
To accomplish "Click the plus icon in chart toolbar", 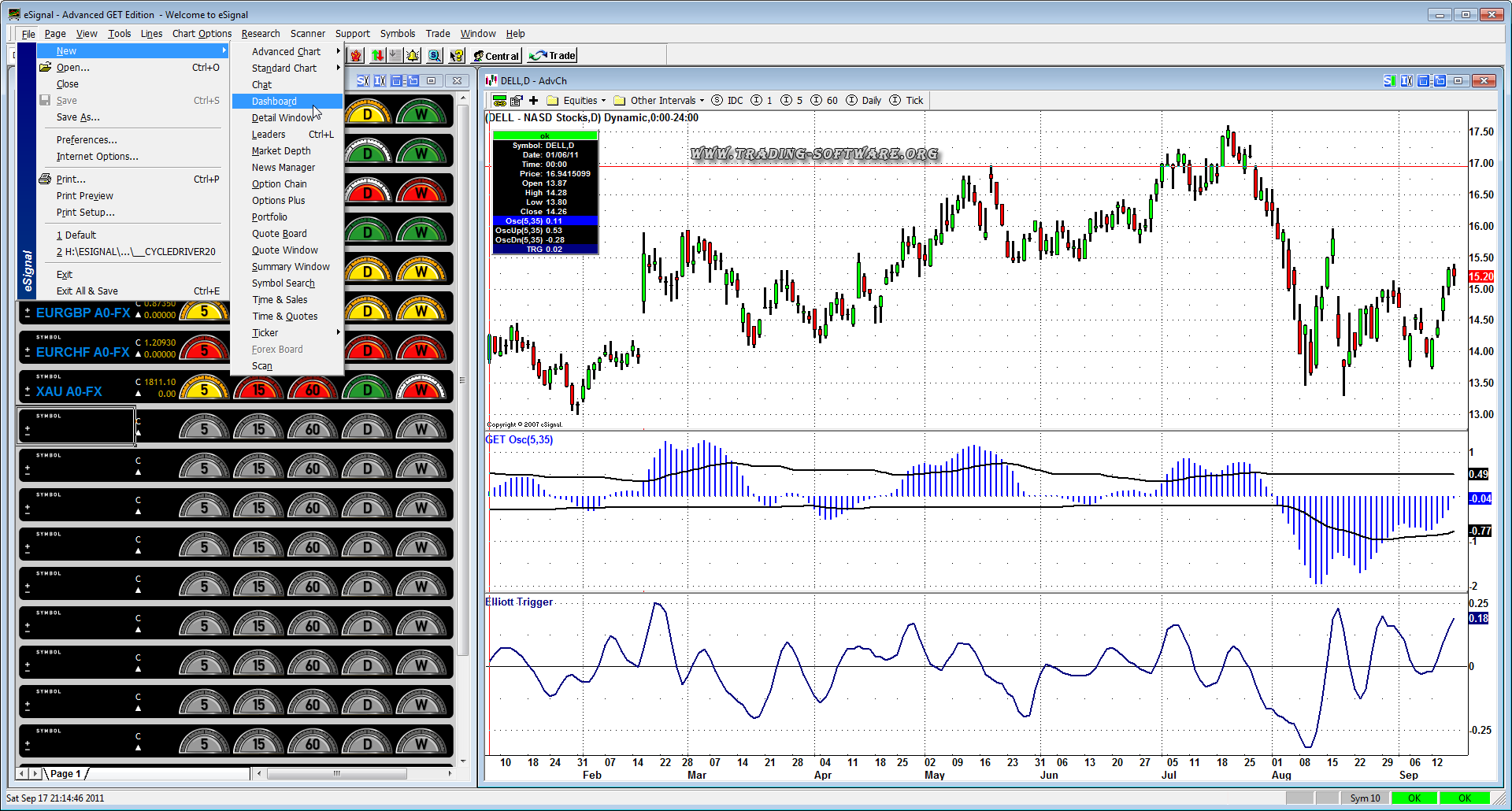I will coord(533,101).
